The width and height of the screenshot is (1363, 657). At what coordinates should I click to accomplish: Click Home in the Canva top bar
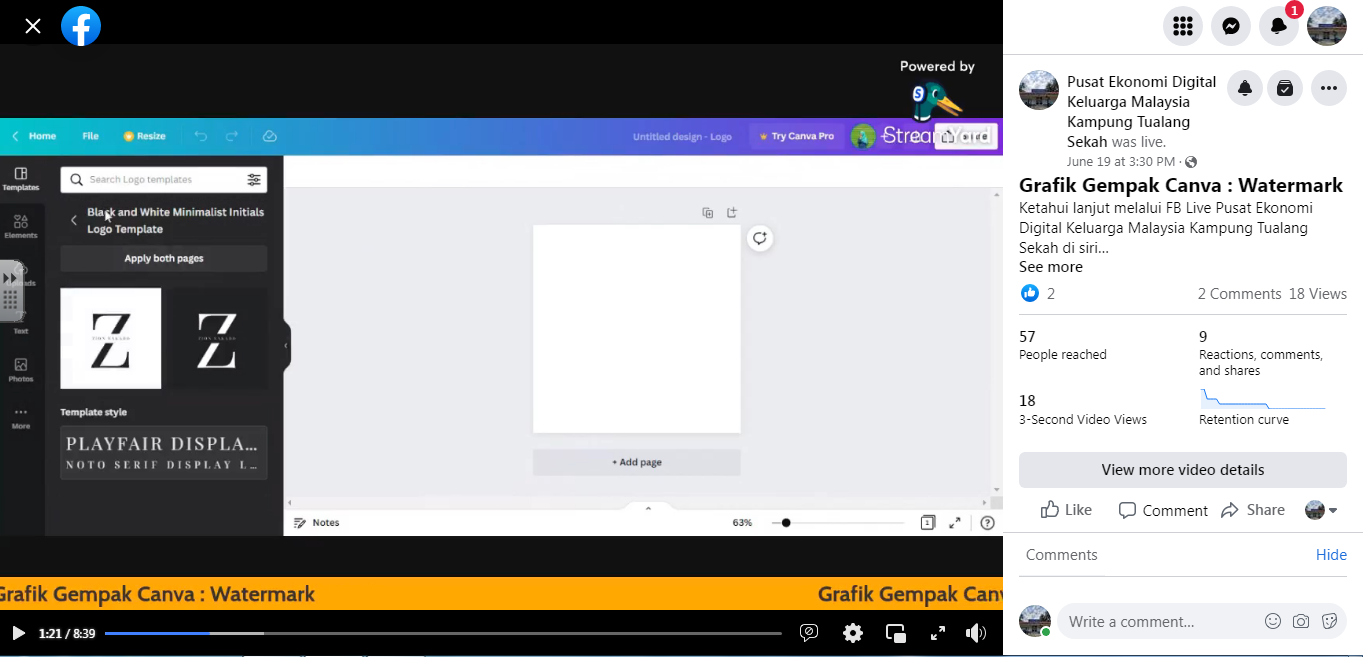pos(35,136)
